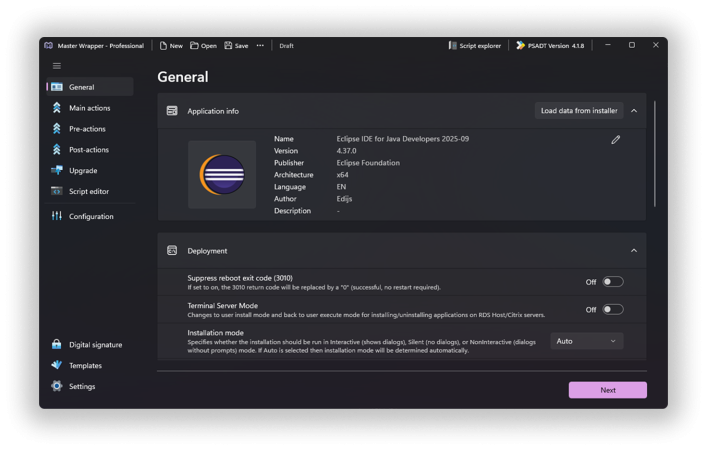Click the Next button

(x=607, y=390)
